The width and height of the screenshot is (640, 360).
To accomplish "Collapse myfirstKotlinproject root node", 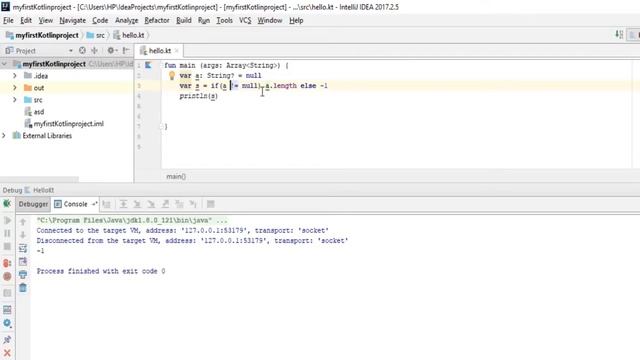I will [4, 64].
